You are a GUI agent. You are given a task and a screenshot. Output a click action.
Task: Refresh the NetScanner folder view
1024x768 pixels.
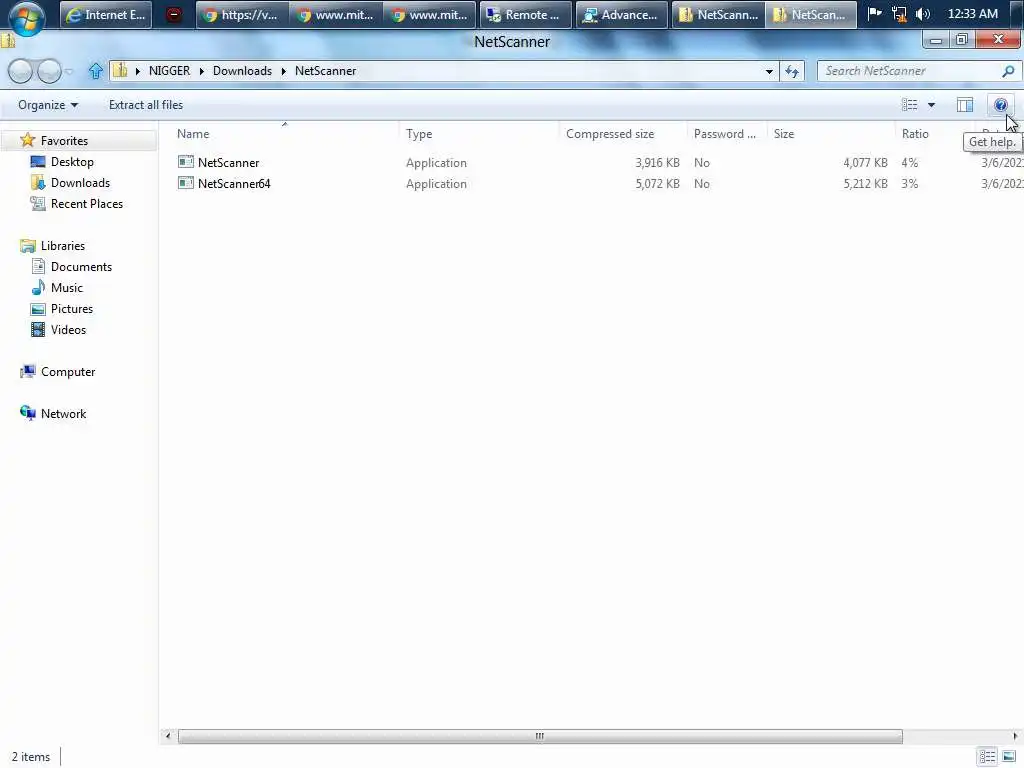pos(792,71)
